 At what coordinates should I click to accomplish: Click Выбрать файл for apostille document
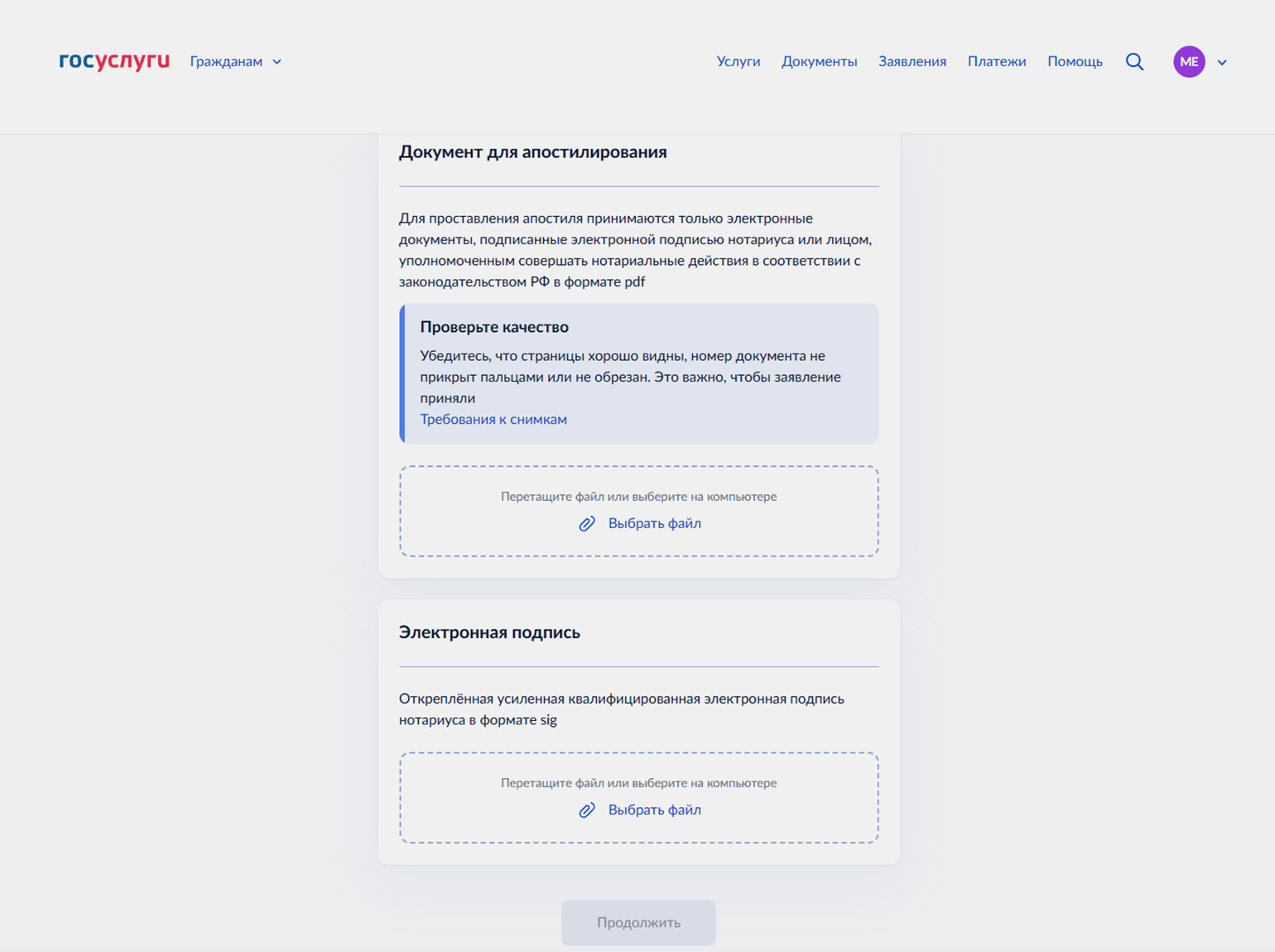point(654,523)
